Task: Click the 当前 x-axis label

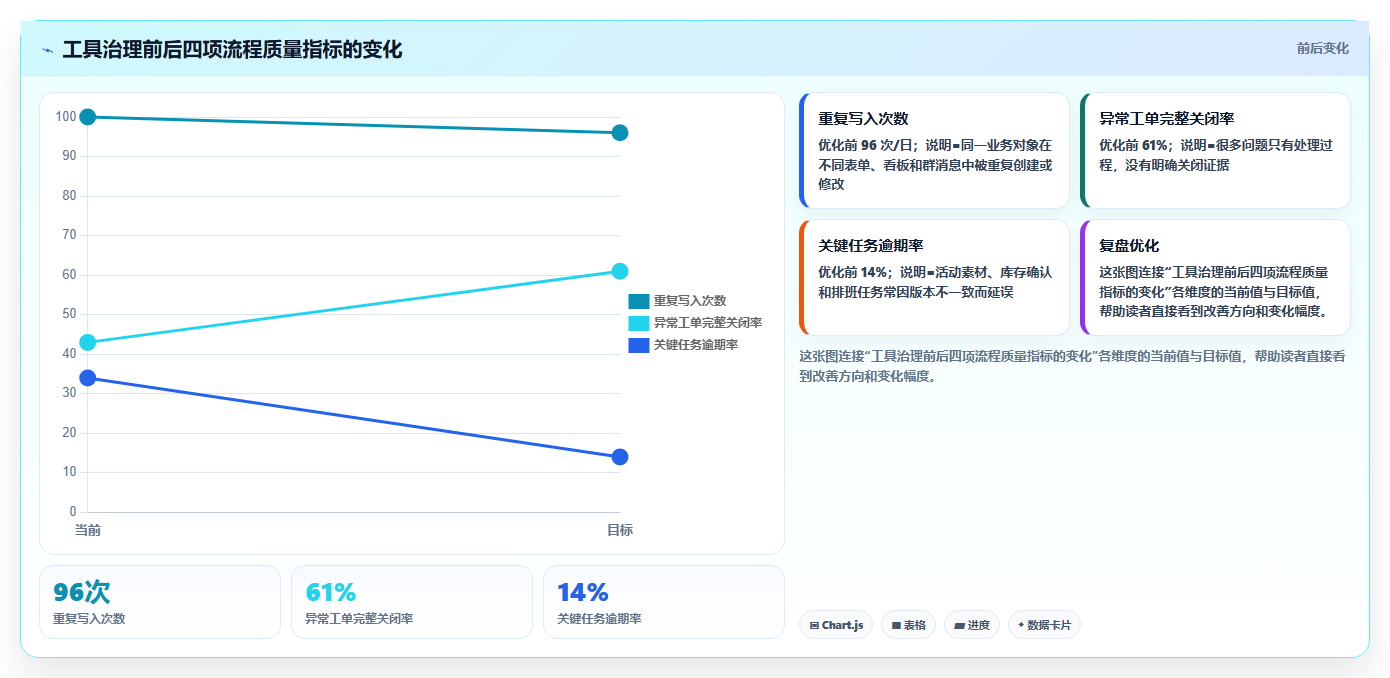Action: (x=88, y=530)
